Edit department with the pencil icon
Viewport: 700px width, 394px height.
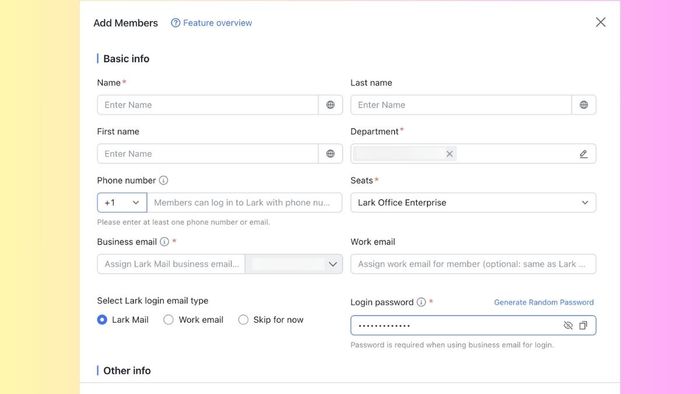coord(583,154)
